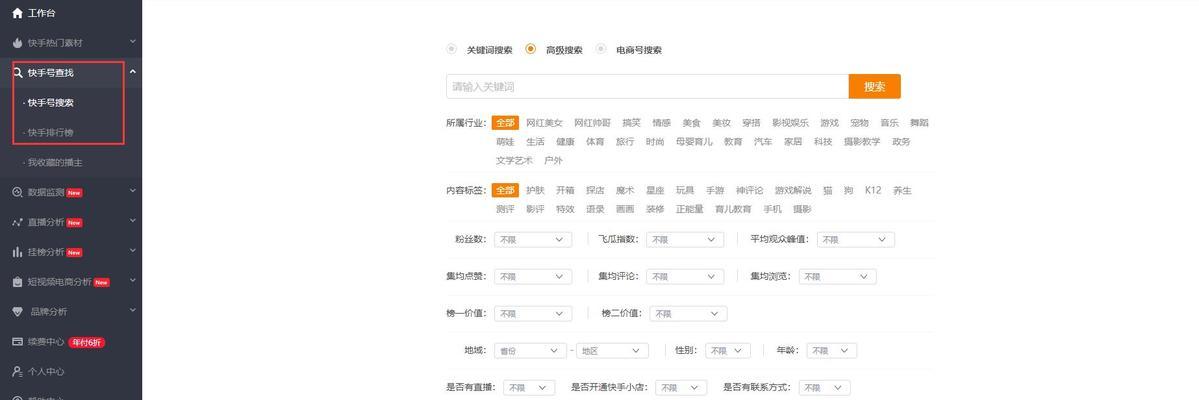Filter industry by 宠物
The height and width of the screenshot is (400, 1199).
(859, 122)
